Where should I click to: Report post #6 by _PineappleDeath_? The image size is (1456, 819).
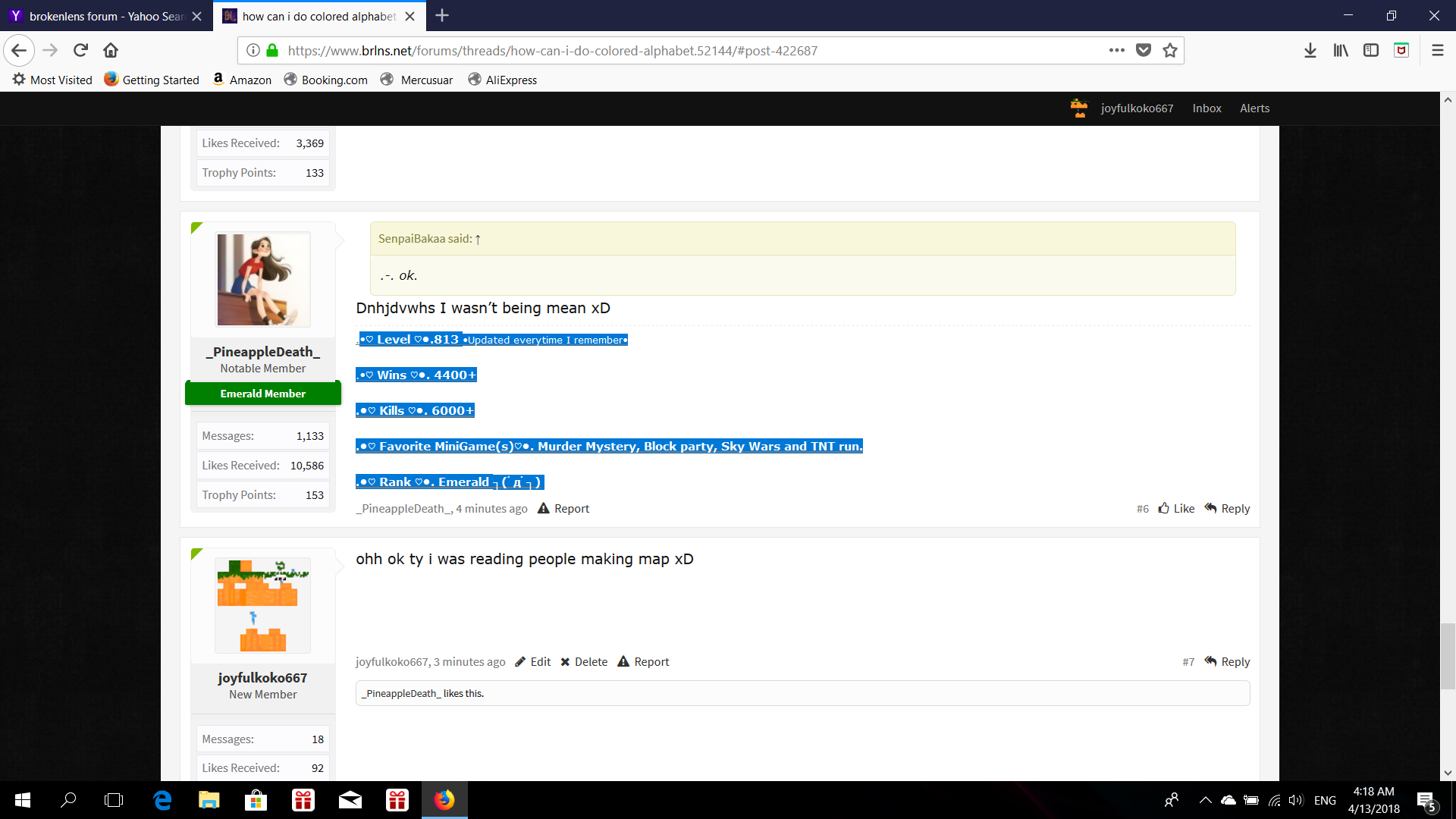pyautogui.click(x=563, y=509)
